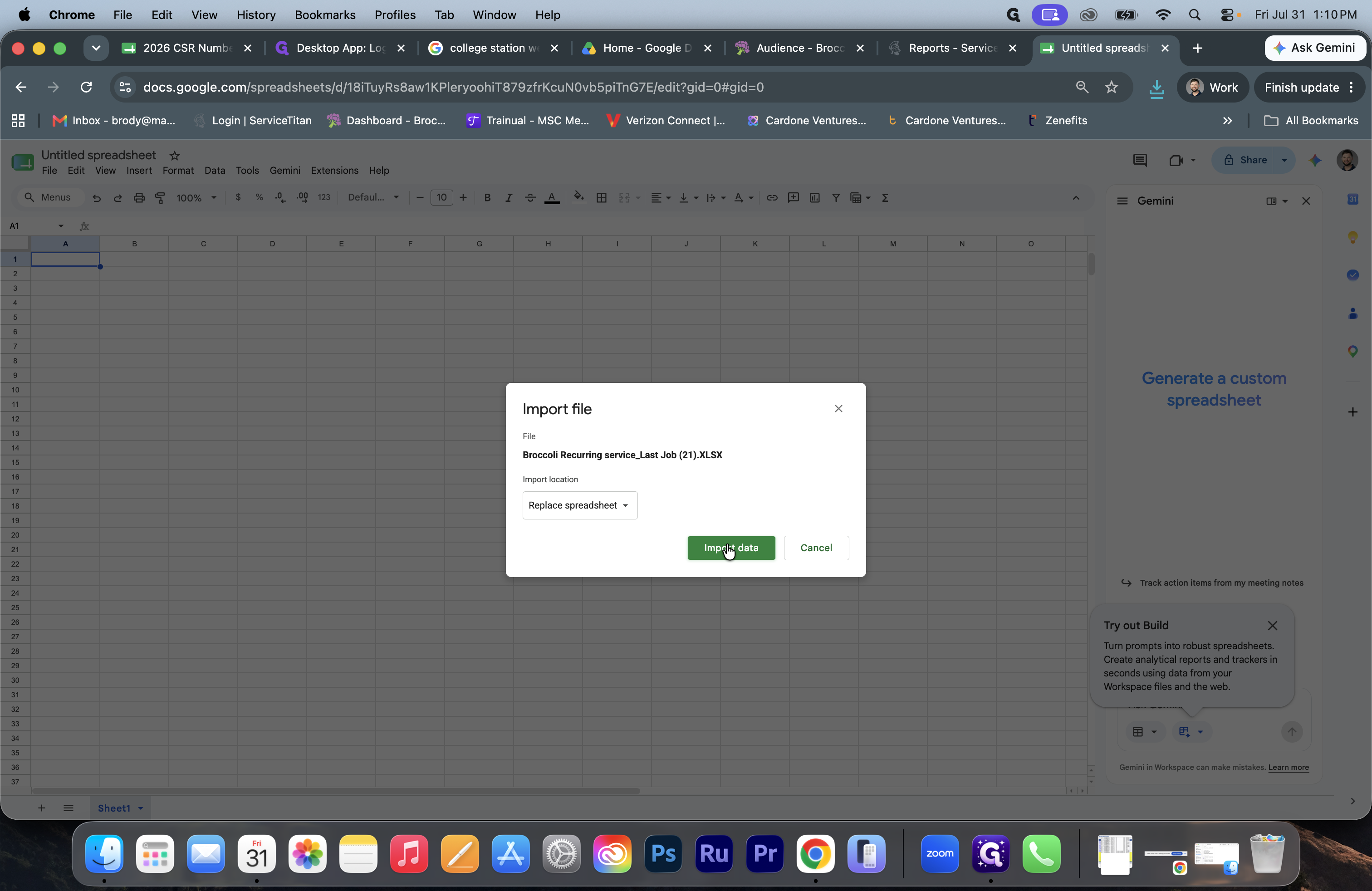Image resolution: width=1372 pixels, height=891 pixels.
Task: Open text rotation dropdown
Action: [x=744, y=198]
